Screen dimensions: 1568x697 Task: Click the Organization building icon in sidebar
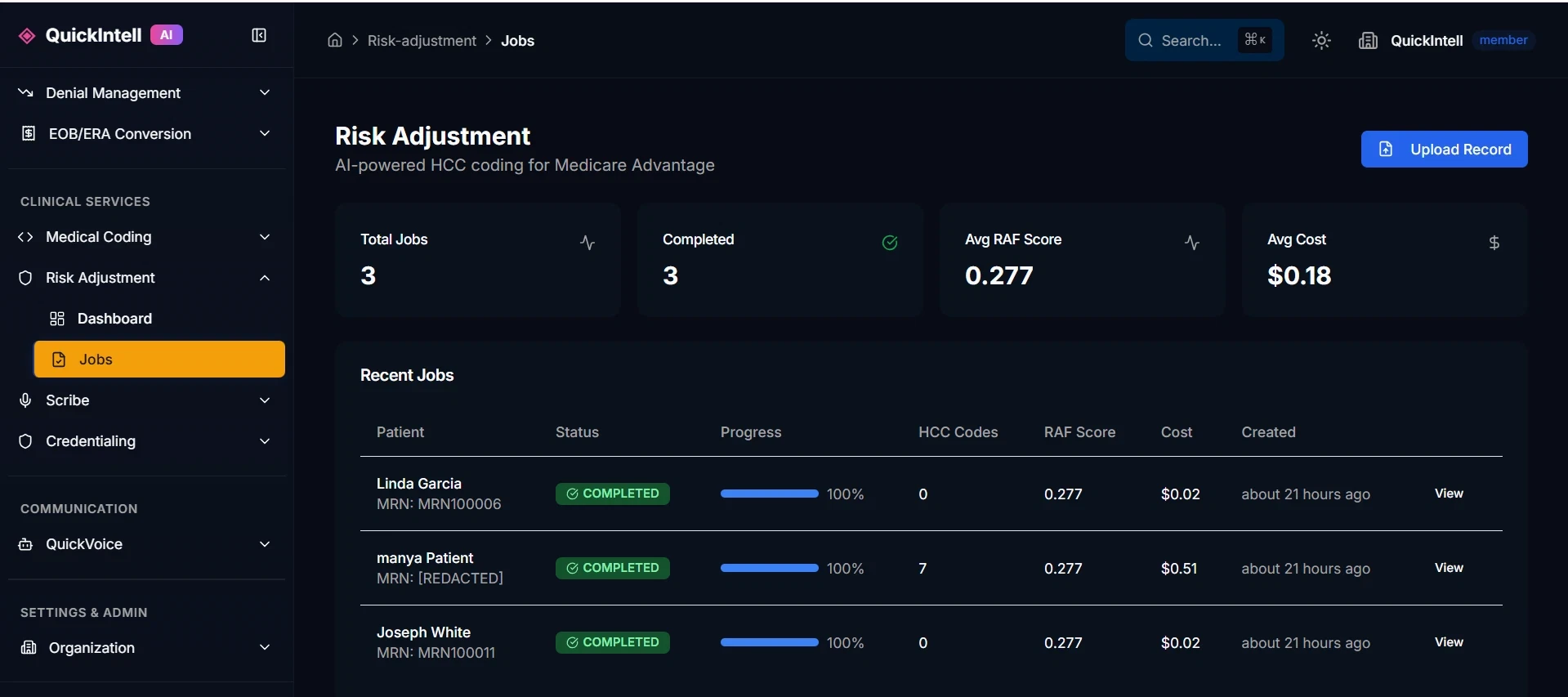pos(29,647)
